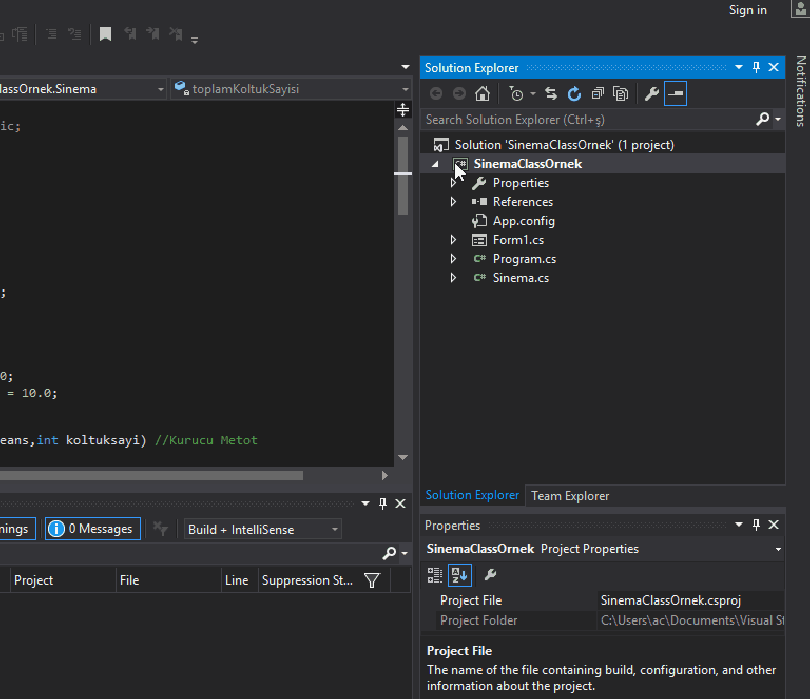Click the user account icon beside Sign in
Image resolution: width=810 pixels, height=699 pixels.
800,9
